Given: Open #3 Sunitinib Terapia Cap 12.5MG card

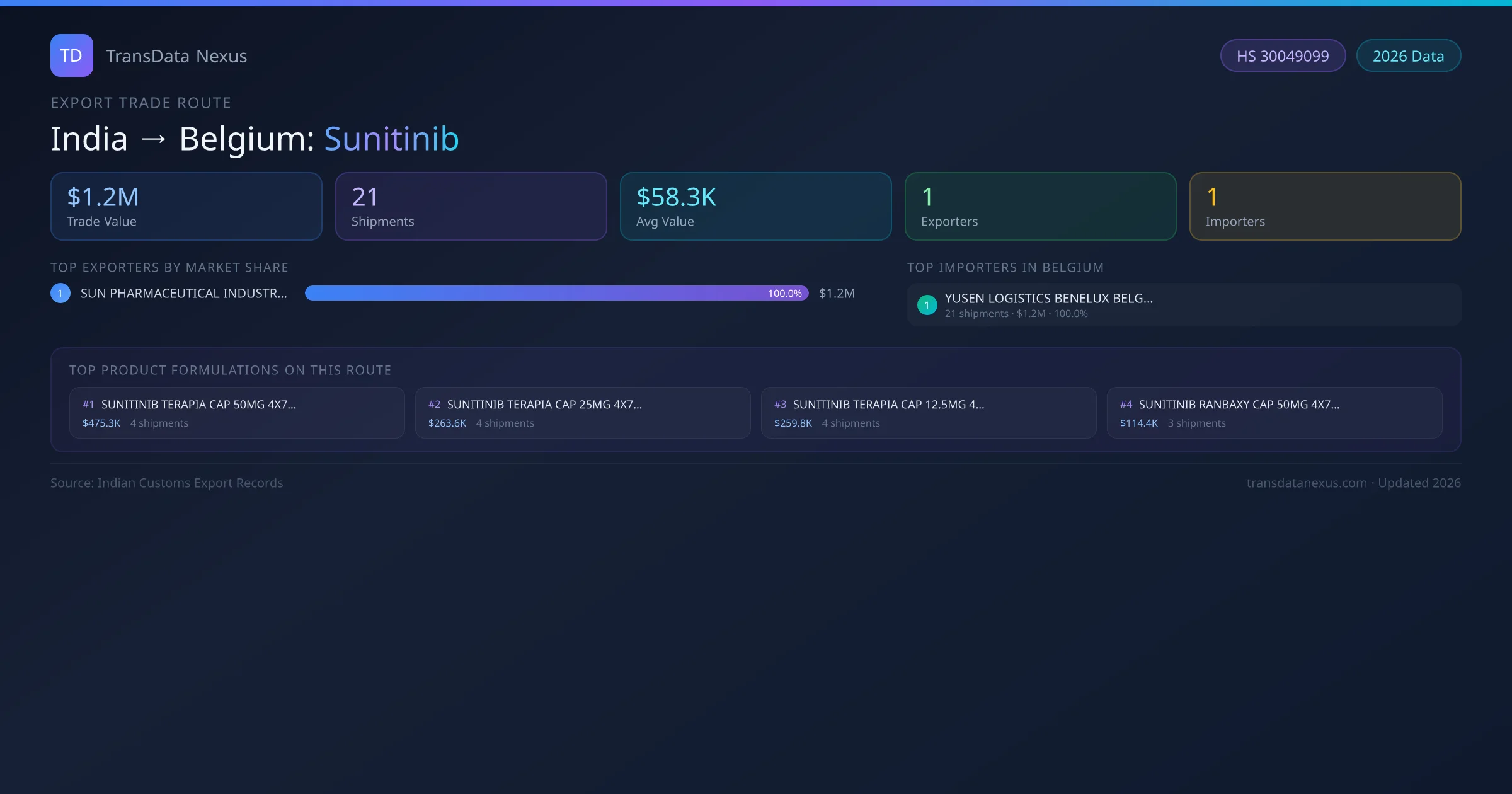Looking at the screenshot, I should pos(929,413).
